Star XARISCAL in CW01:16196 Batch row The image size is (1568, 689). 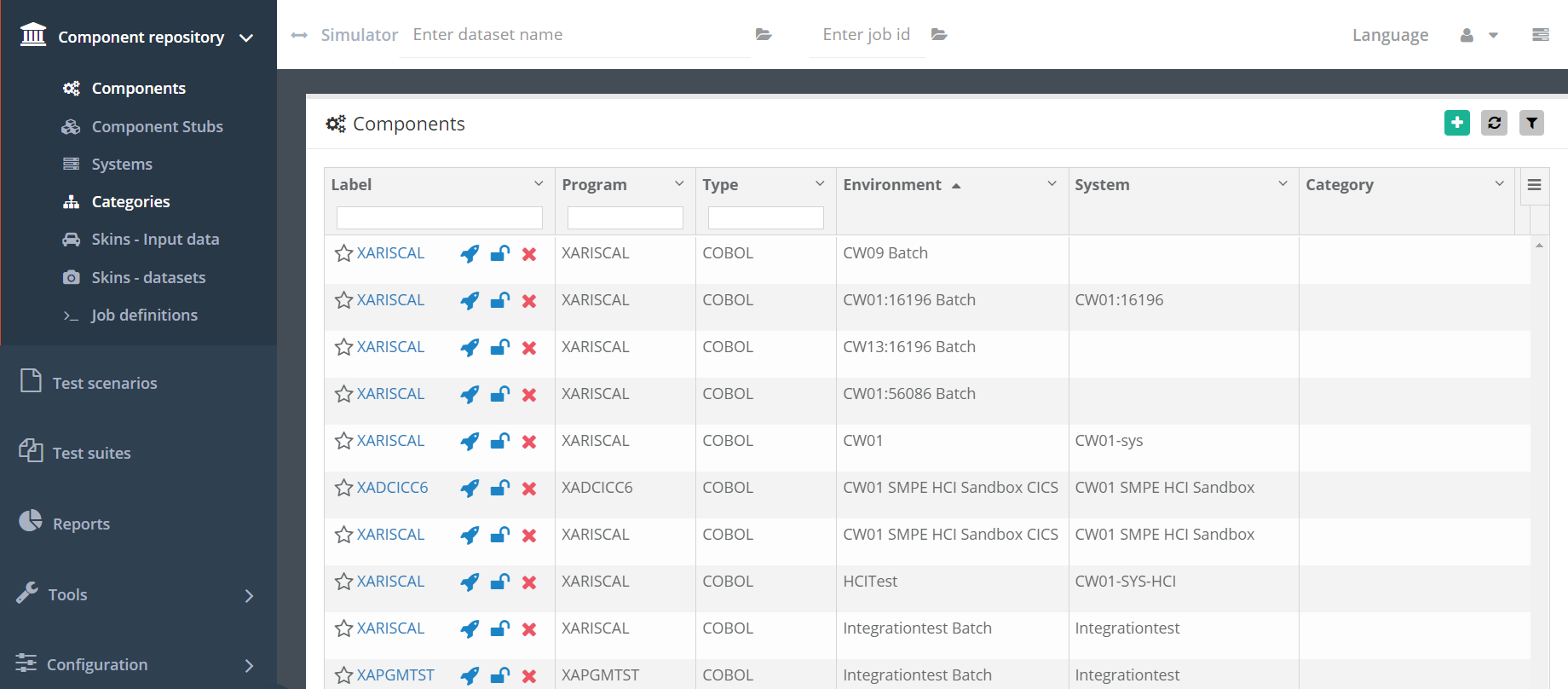coord(343,300)
